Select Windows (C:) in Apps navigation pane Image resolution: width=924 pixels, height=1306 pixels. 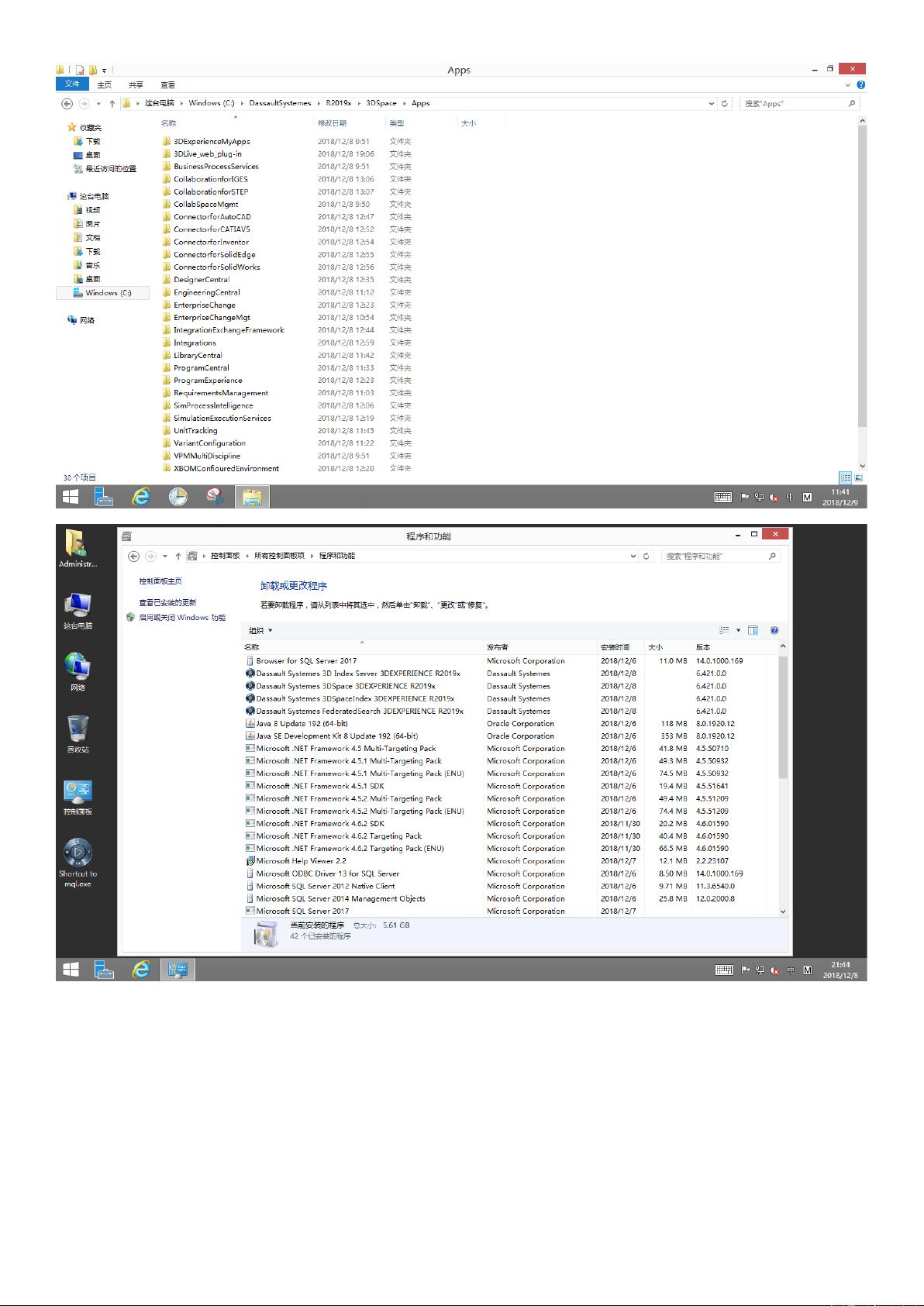(x=102, y=293)
